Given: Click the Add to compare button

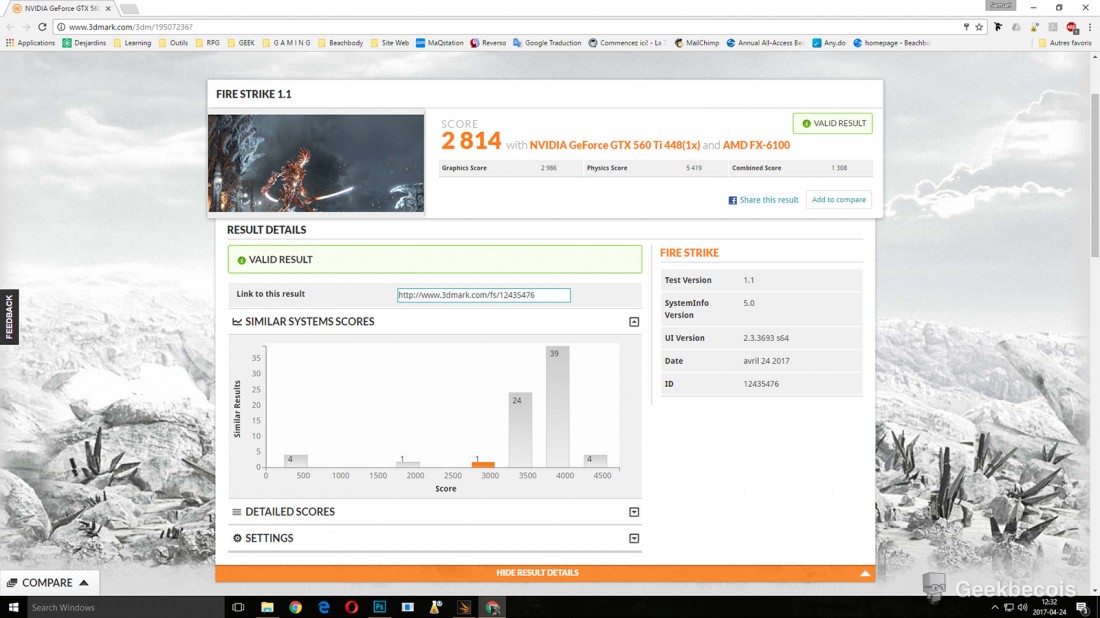Looking at the screenshot, I should click(x=838, y=200).
